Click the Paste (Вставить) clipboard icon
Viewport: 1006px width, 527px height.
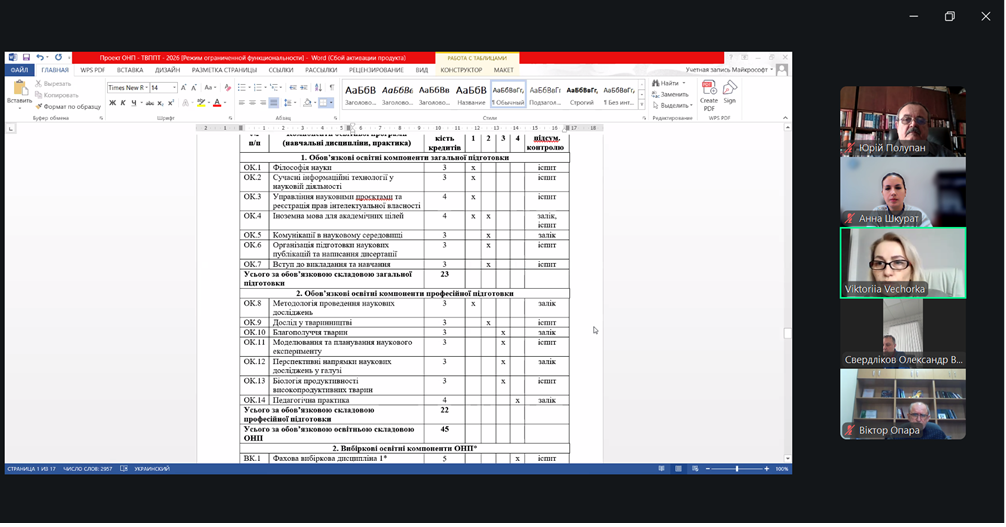19,89
